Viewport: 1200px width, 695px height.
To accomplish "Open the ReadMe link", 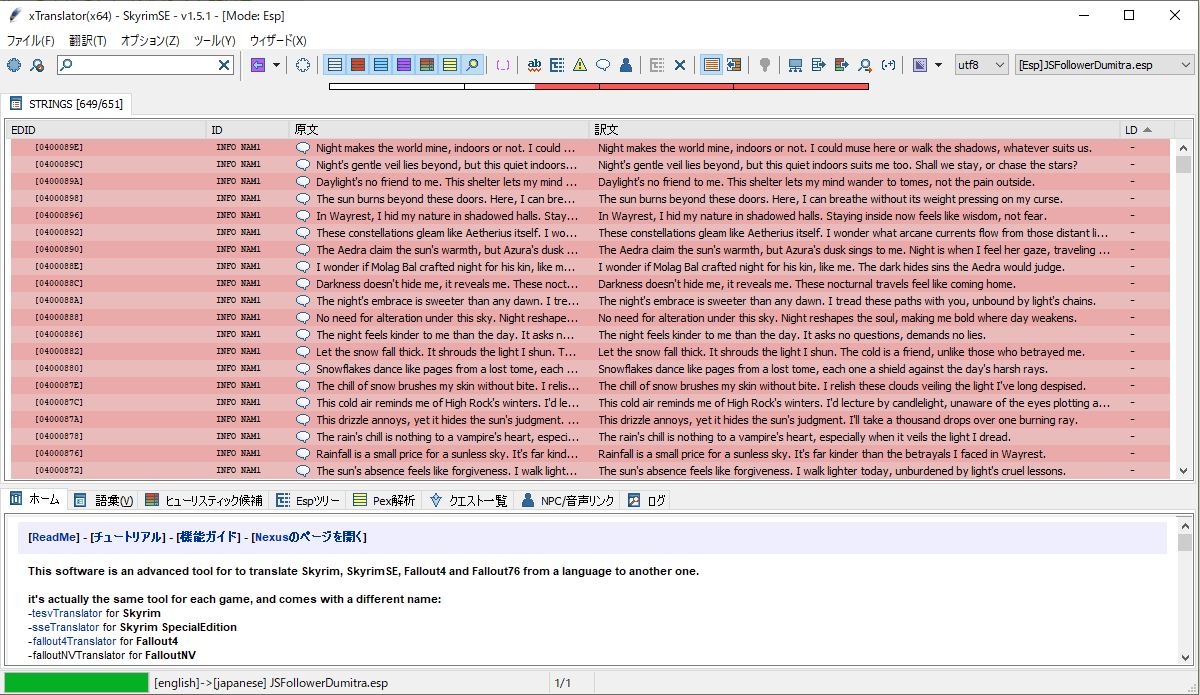I will pos(54,537).
